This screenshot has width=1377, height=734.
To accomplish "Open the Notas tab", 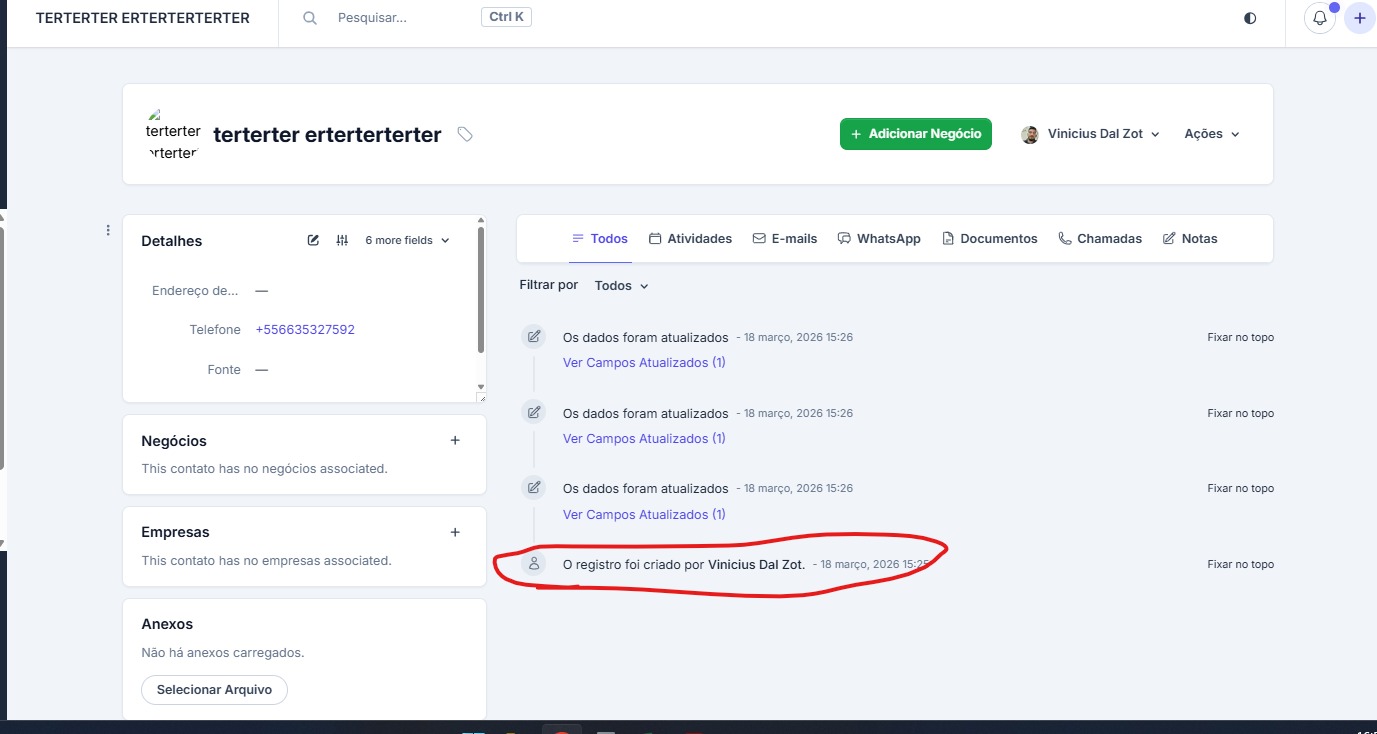I will click(1190, 239).
